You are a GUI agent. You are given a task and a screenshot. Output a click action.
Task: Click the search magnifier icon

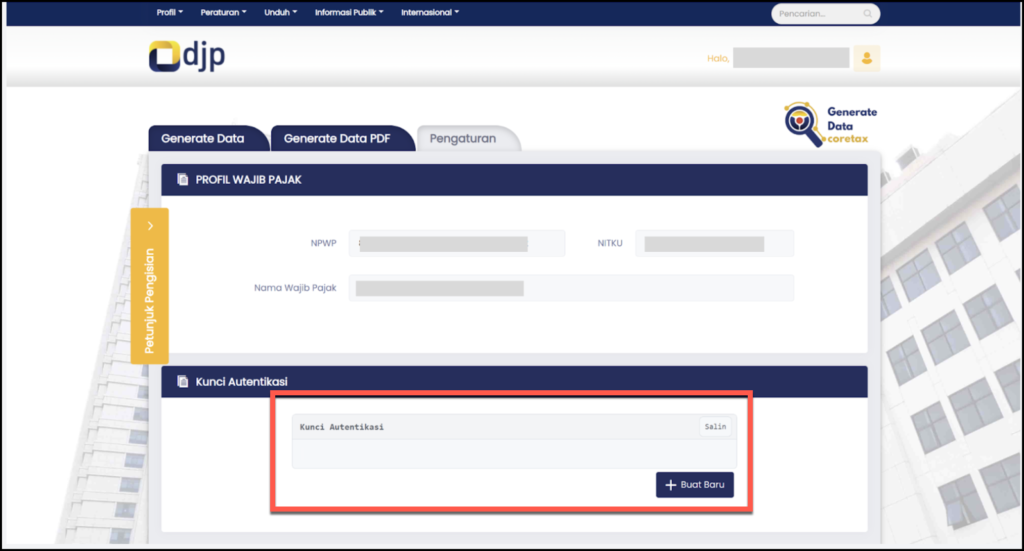coord(867,14)
